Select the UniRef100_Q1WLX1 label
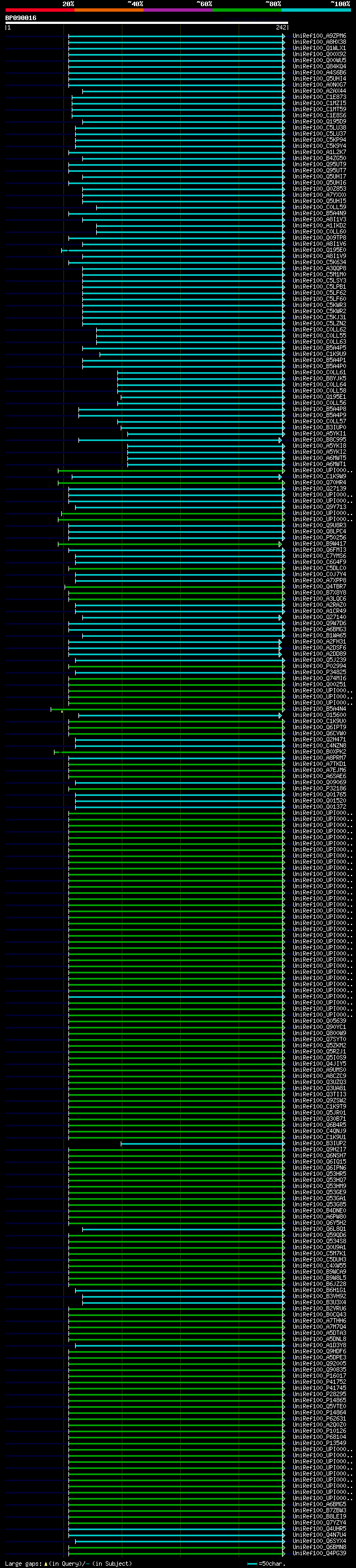This screenshot has height=1568, width=356. coord(319,48)
